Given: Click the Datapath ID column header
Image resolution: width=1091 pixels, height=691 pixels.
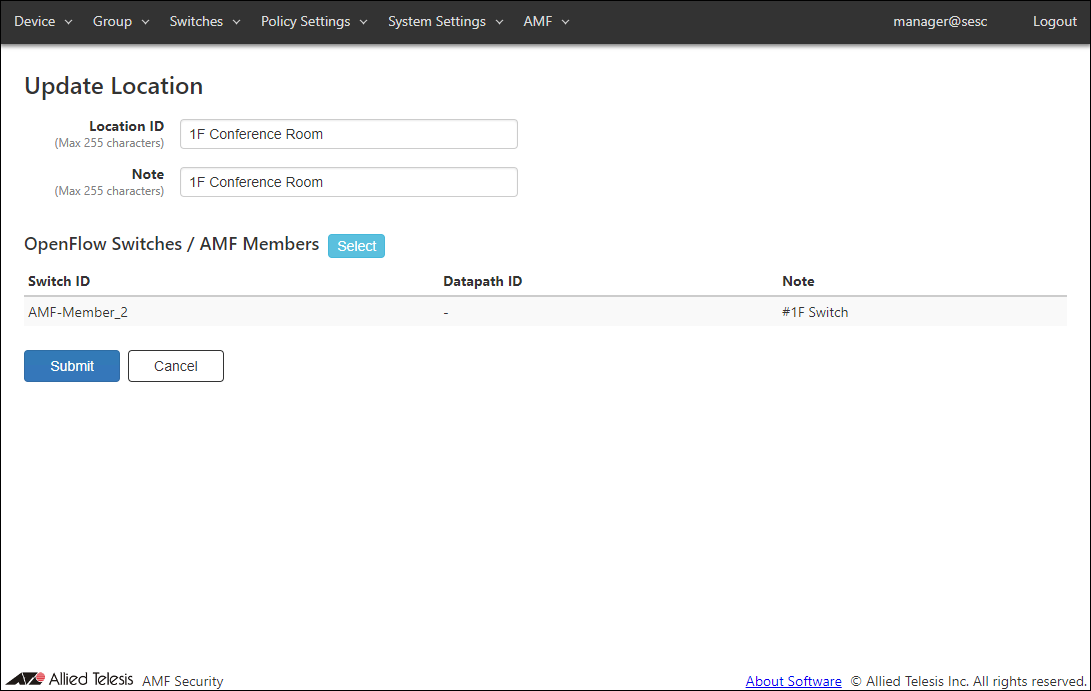Looking at the screenshot, I should pyautogui.click(x=482, y=281).
